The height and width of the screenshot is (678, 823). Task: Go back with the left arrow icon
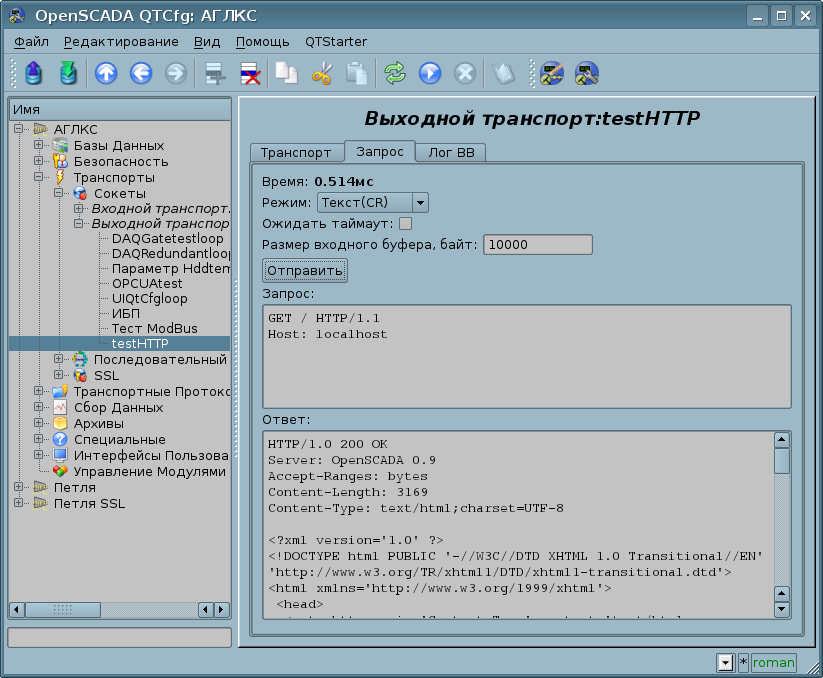[x=141, y=73]
